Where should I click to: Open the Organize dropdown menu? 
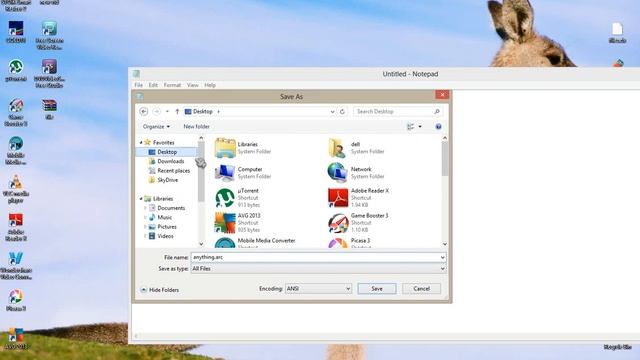pos(156,127)
